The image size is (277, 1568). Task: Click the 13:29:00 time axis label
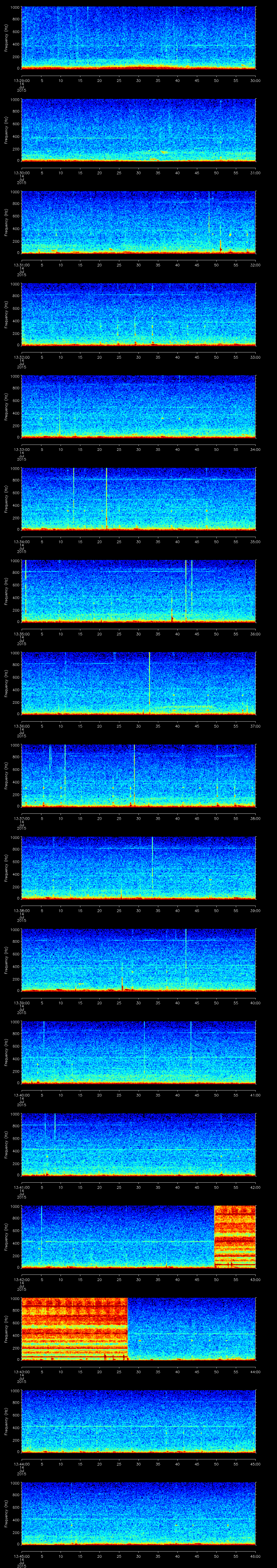pyautogui.click(x=21, y=80)
